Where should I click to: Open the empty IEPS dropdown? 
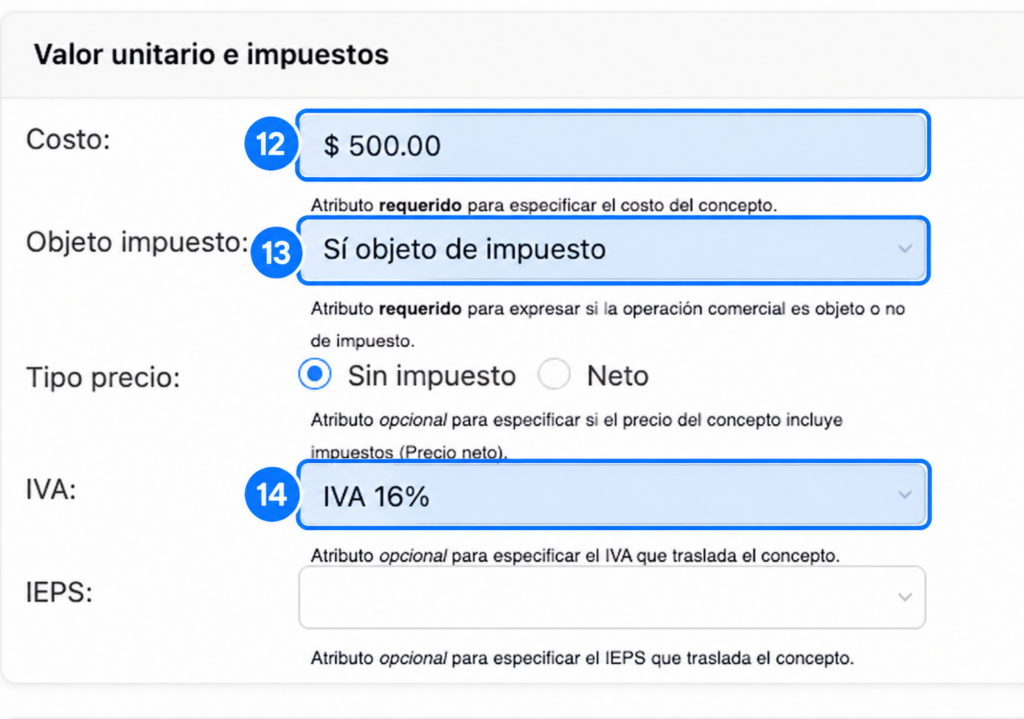[612, 598]
